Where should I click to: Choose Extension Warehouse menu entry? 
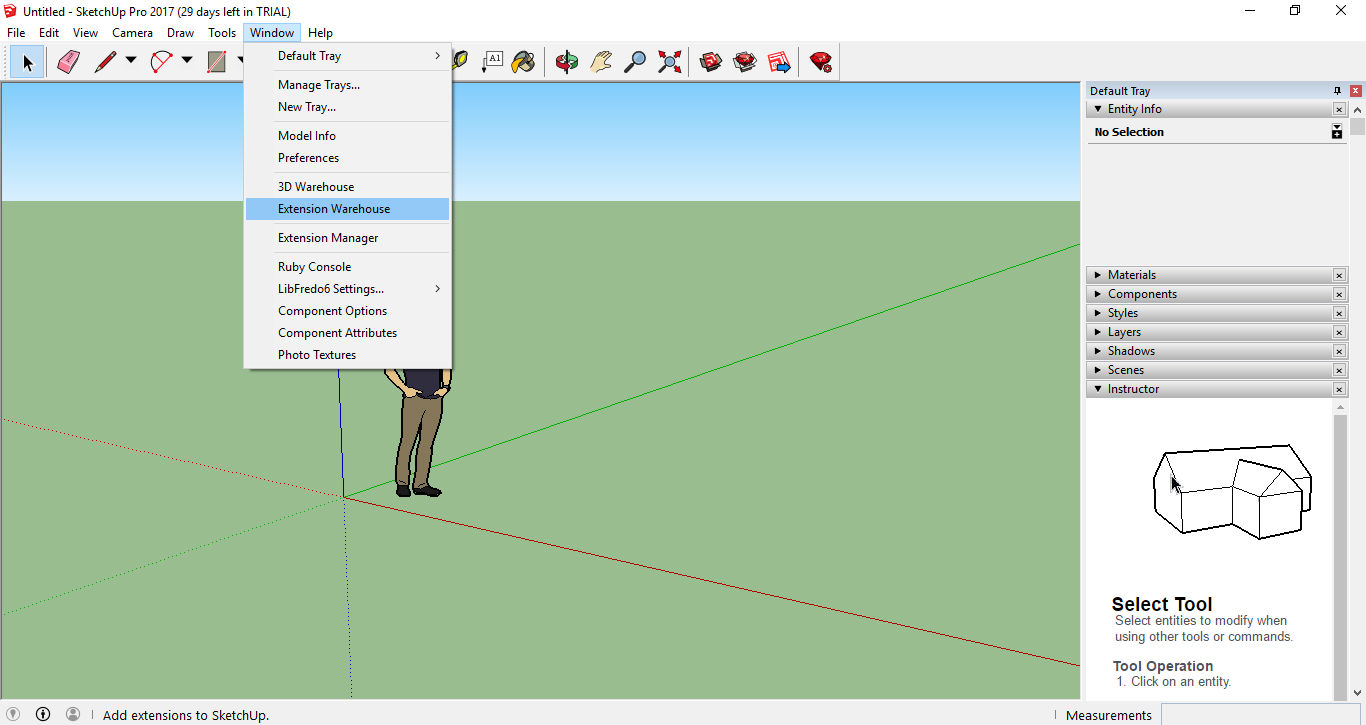coord(347,209)
